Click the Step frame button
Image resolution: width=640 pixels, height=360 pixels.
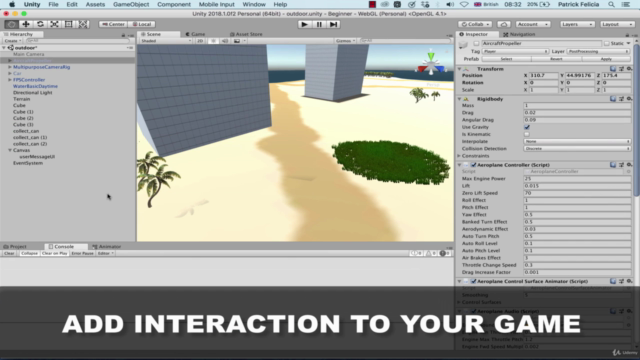click(x=333, y=24)
